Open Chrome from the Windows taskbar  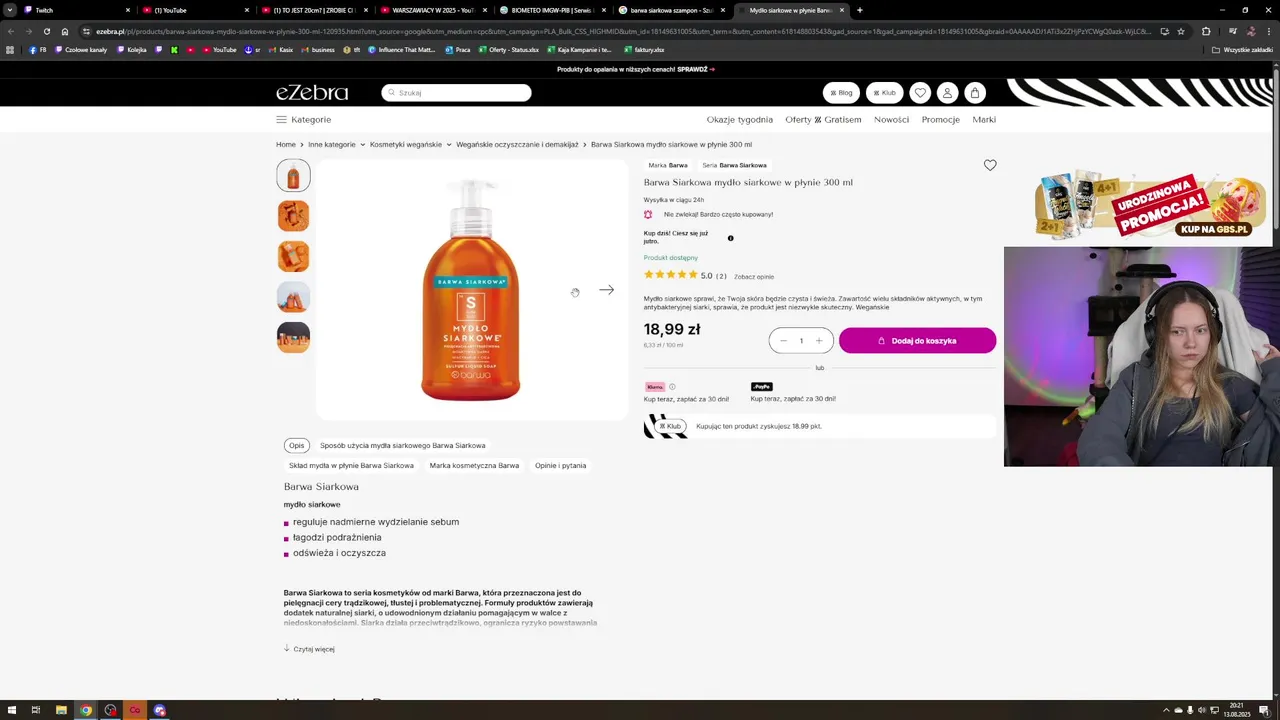point(86,710)
